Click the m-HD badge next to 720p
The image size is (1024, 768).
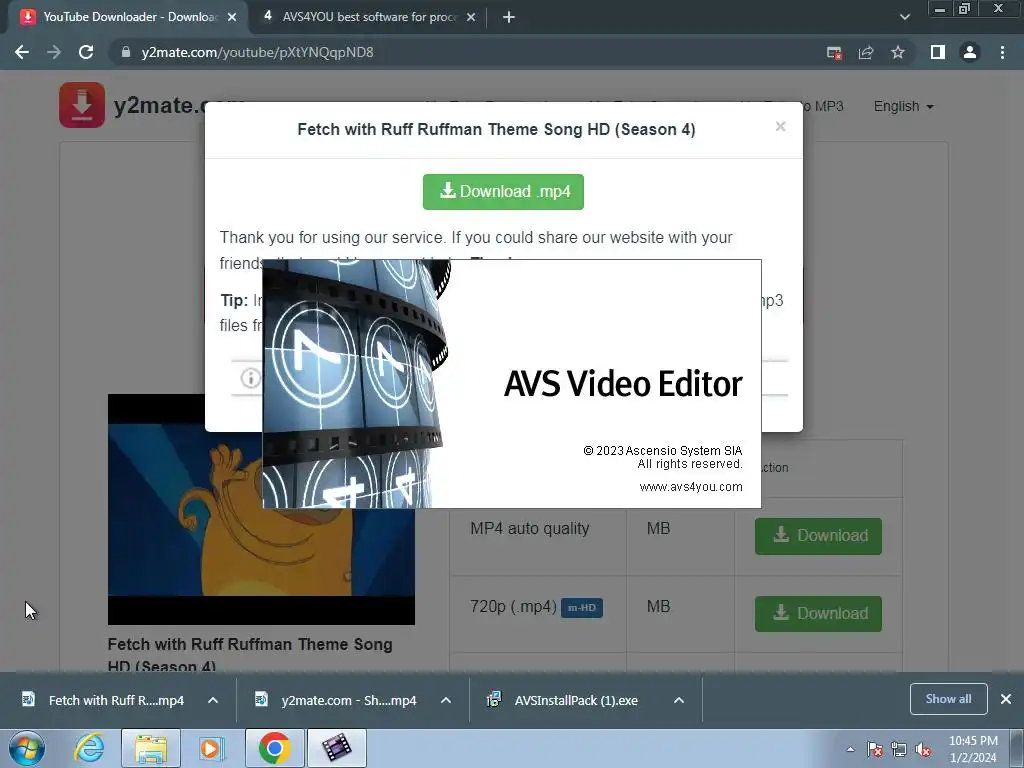coord(582,608)
